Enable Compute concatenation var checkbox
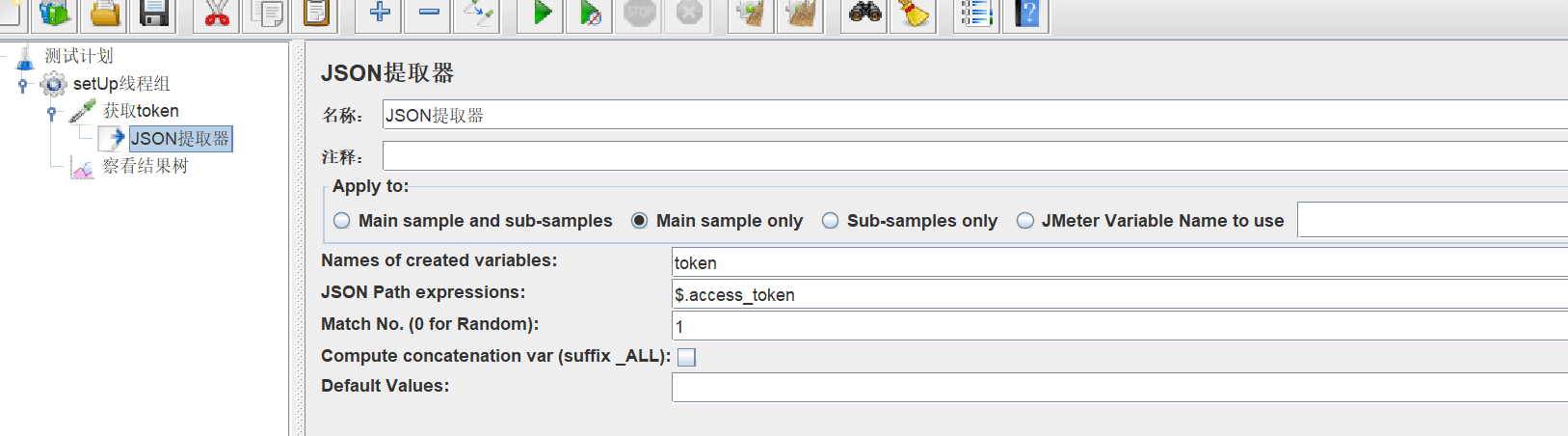This screenshot has width=1568, height=436. pos(686,357)
